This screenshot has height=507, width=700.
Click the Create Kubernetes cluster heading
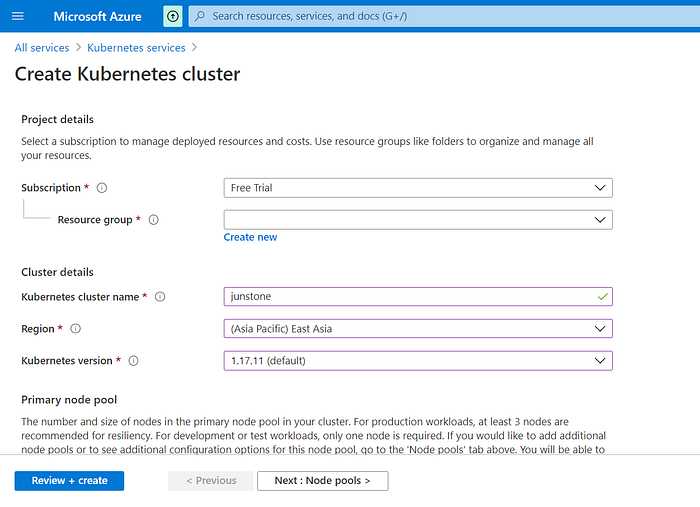(127, 74)
